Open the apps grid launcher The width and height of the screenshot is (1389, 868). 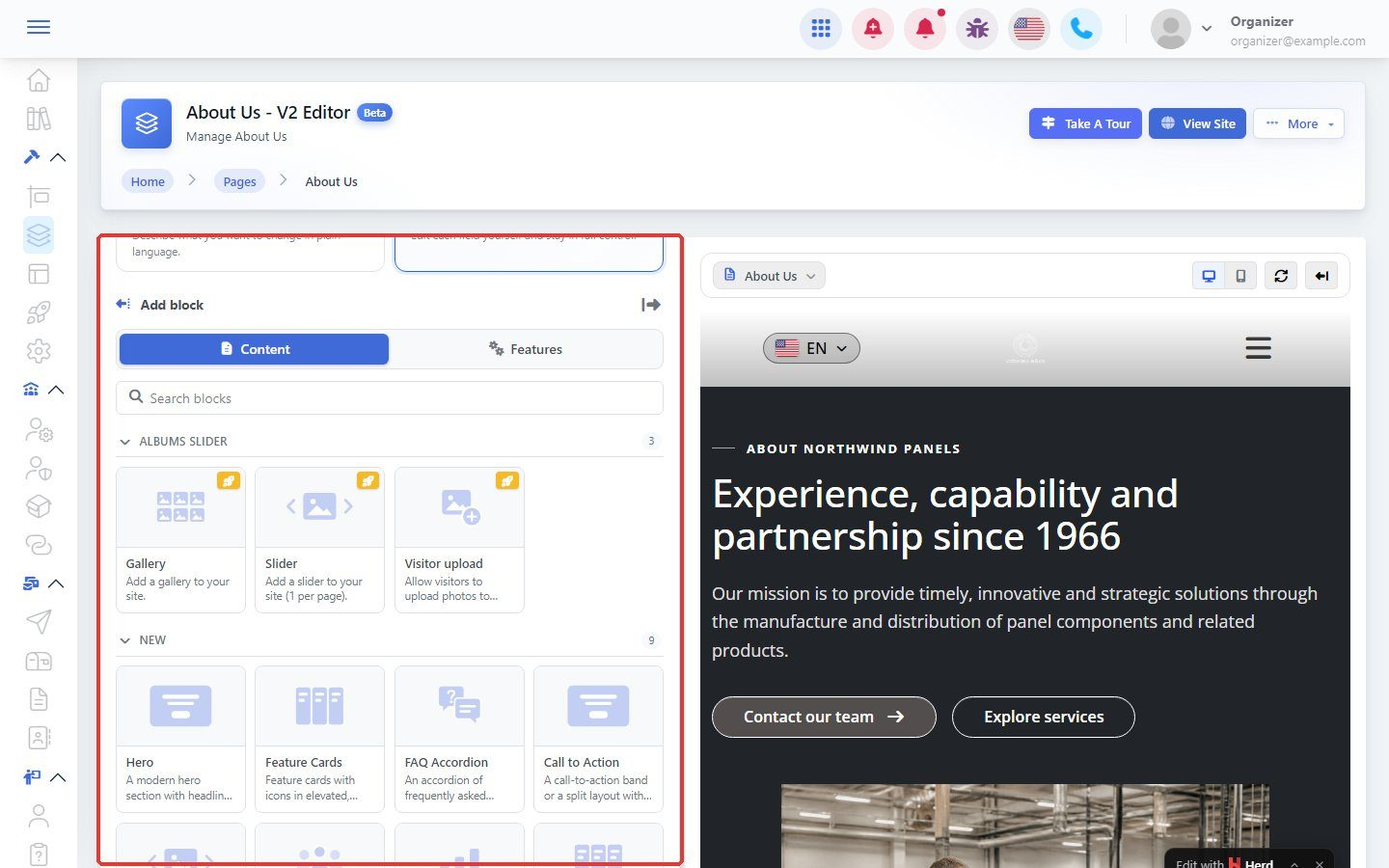coord(821,29)
